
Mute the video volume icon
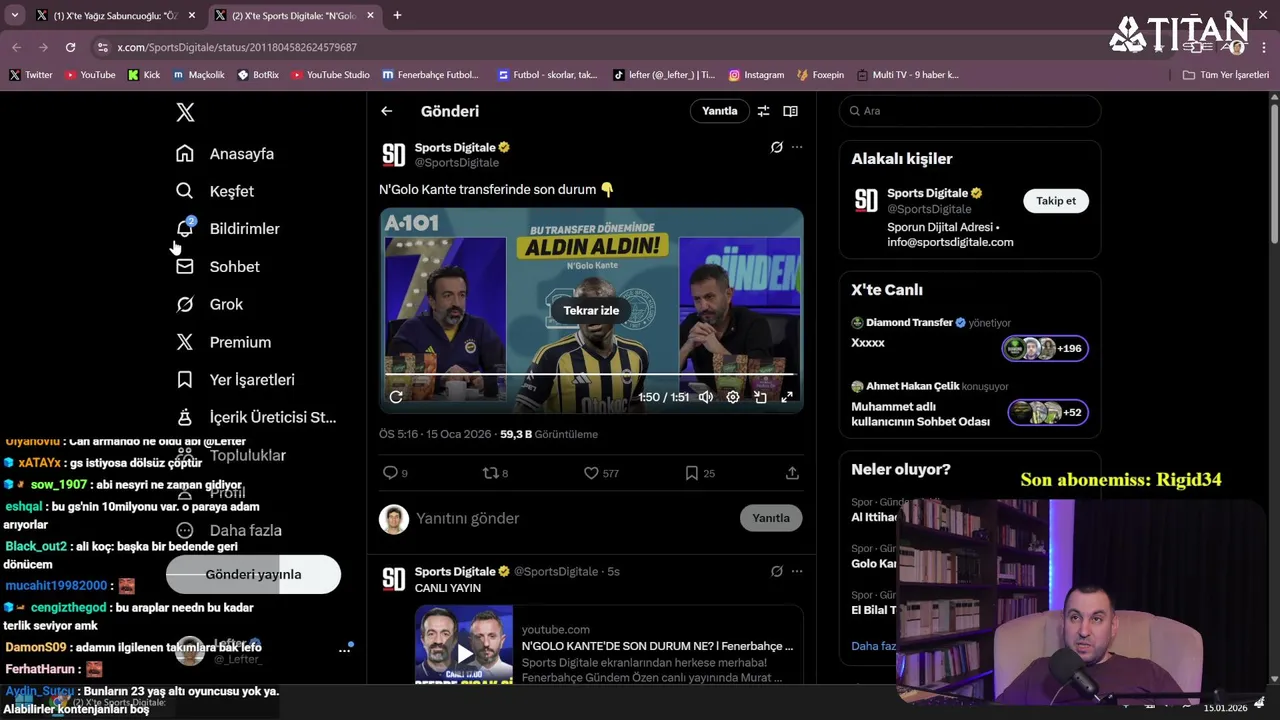click(706, 397)
